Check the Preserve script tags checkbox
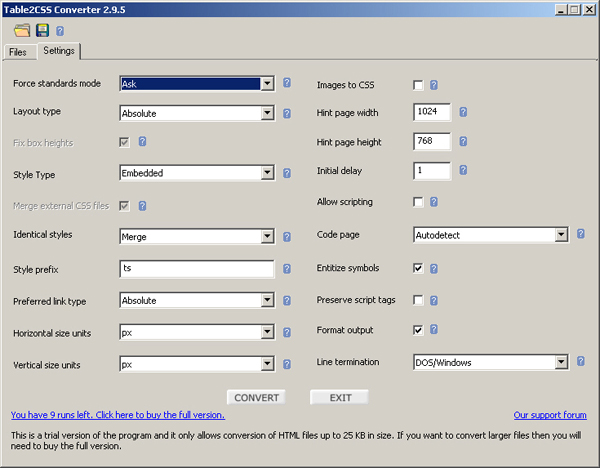The height and width of the screenshot is (468, 600). point(418,300)
